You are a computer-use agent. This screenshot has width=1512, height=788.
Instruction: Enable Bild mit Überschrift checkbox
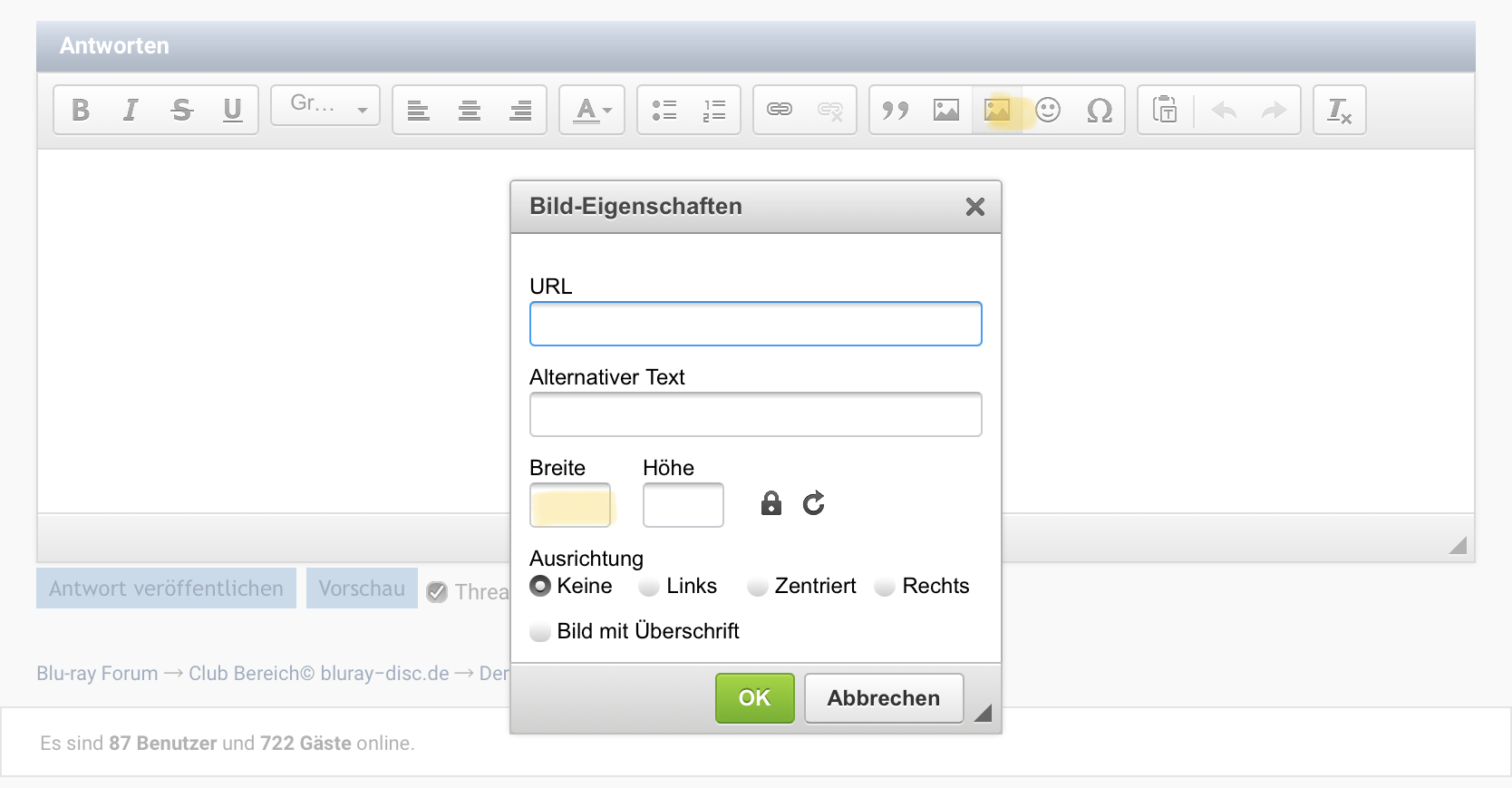540,631
